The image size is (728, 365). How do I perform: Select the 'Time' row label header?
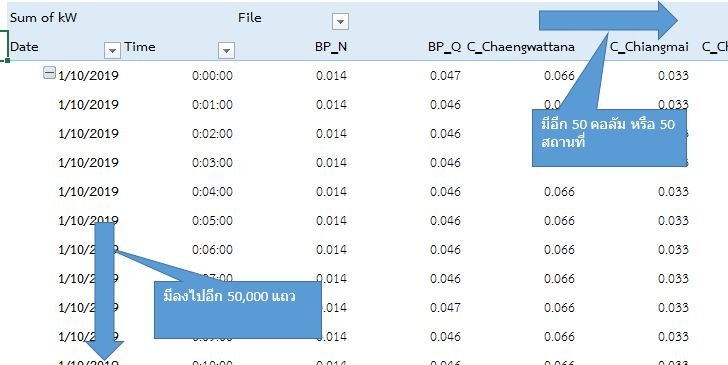(140, 47)
